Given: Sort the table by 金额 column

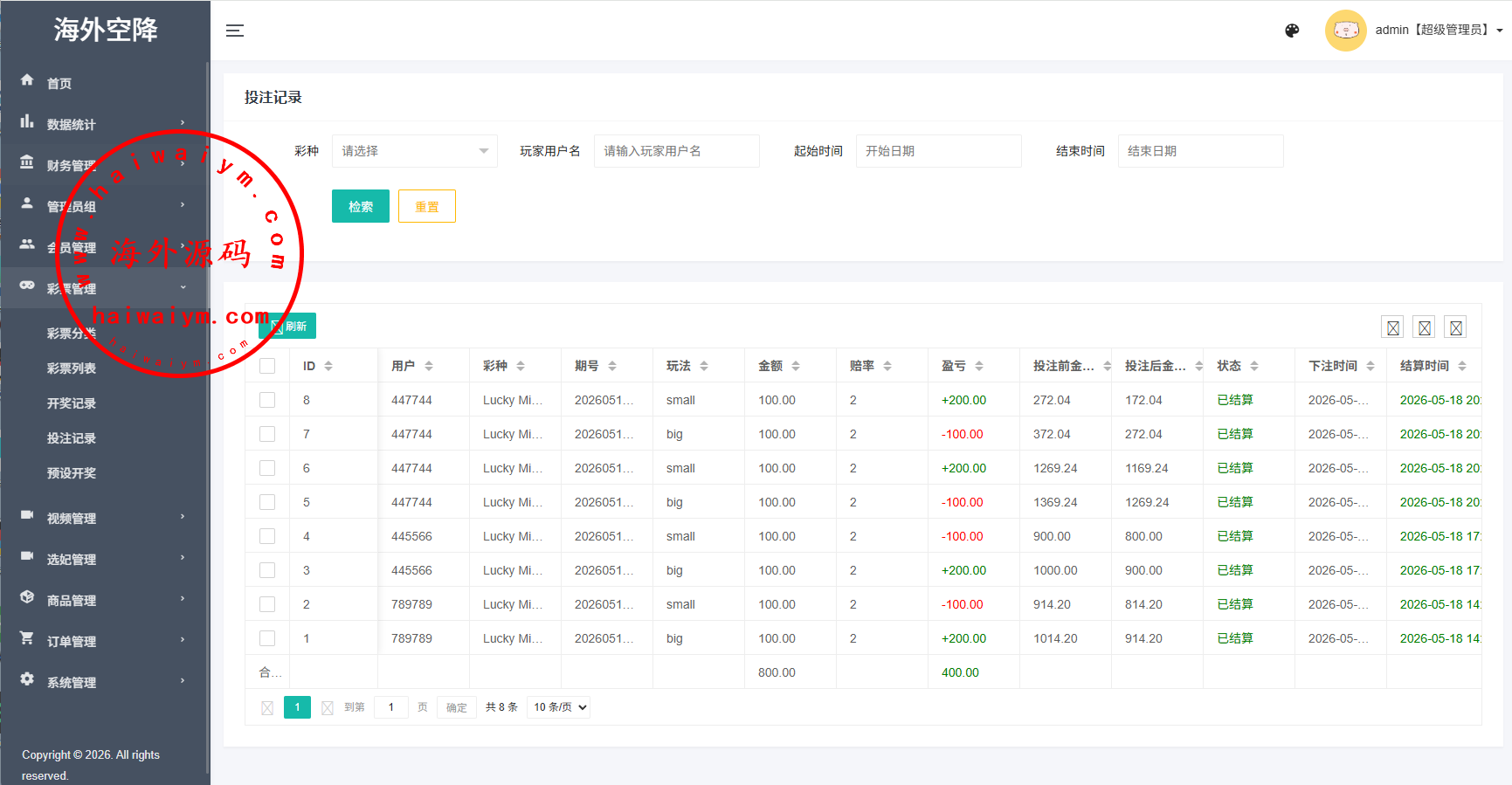Looking at the screenshot, I should [796, 366].
